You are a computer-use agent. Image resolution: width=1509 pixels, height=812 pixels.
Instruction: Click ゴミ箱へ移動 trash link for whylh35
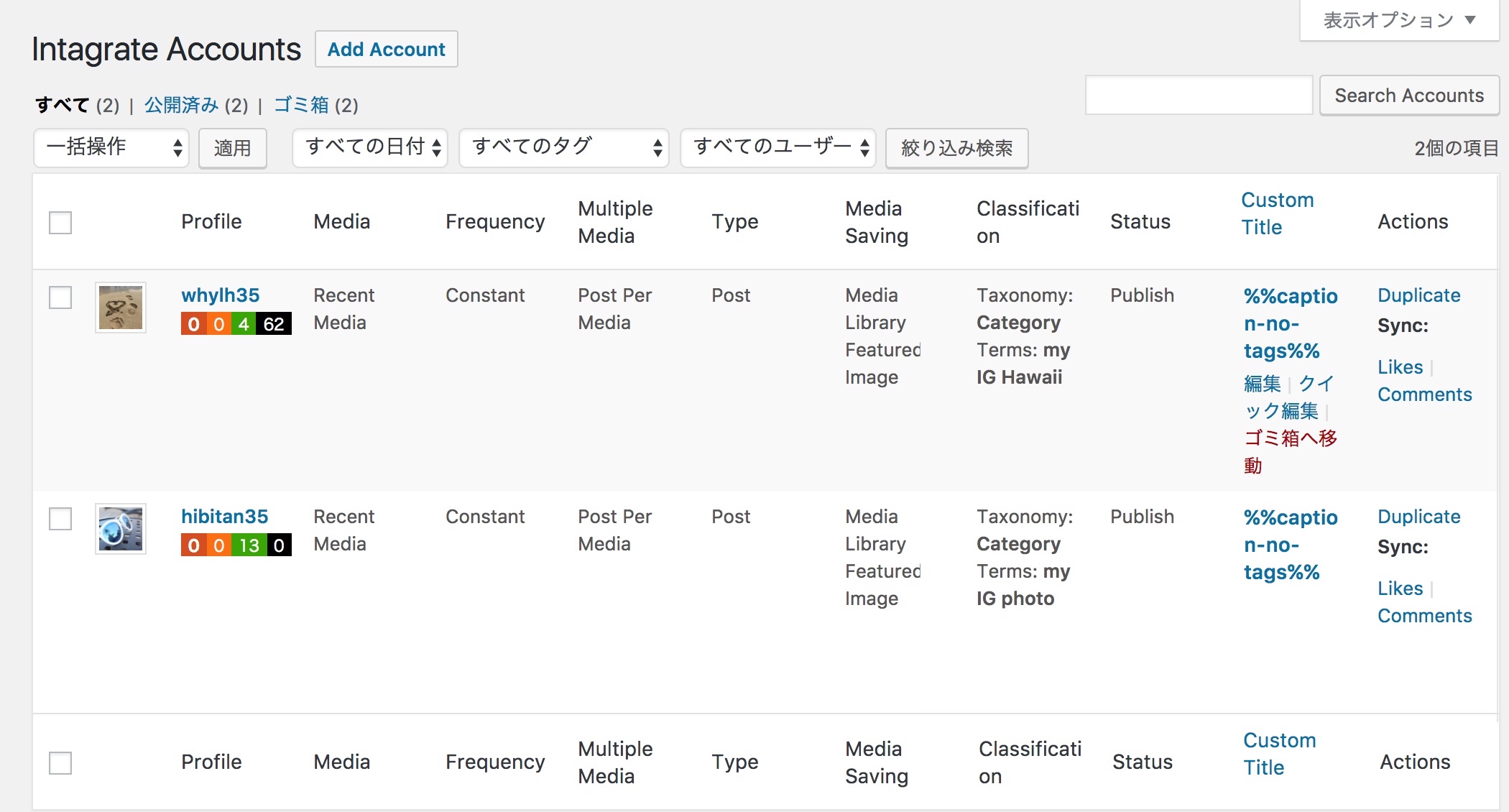tap(1291, 452)
